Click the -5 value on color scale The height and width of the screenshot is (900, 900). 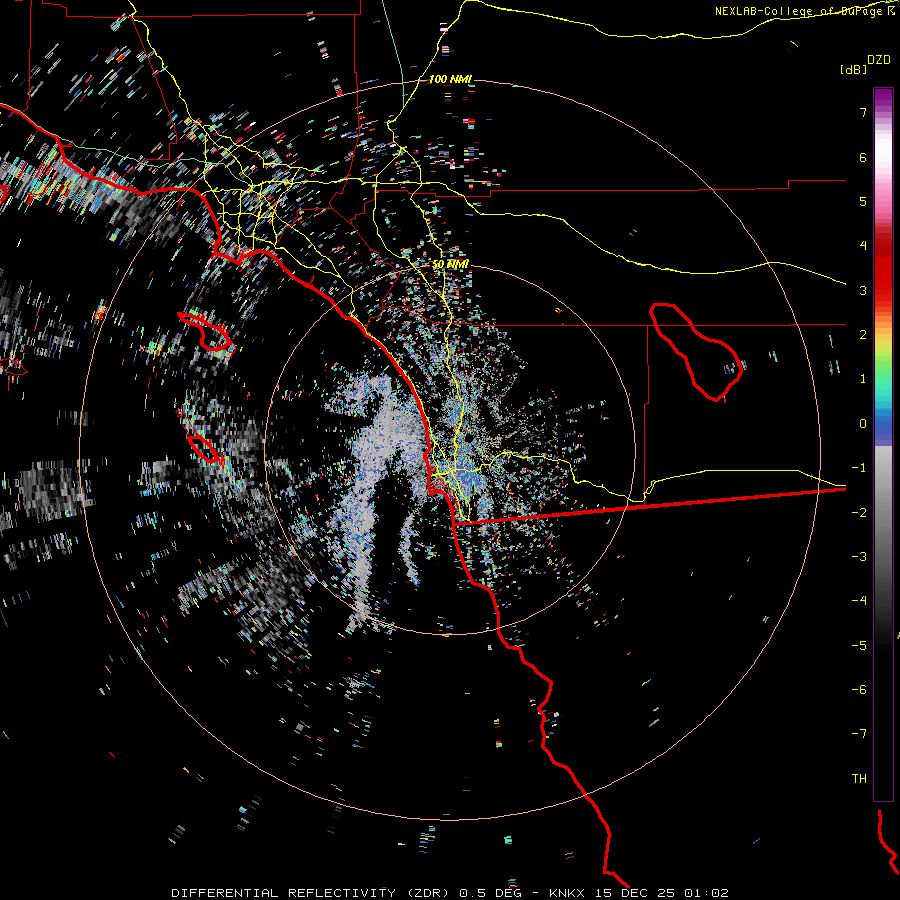[x=859, y=646]
